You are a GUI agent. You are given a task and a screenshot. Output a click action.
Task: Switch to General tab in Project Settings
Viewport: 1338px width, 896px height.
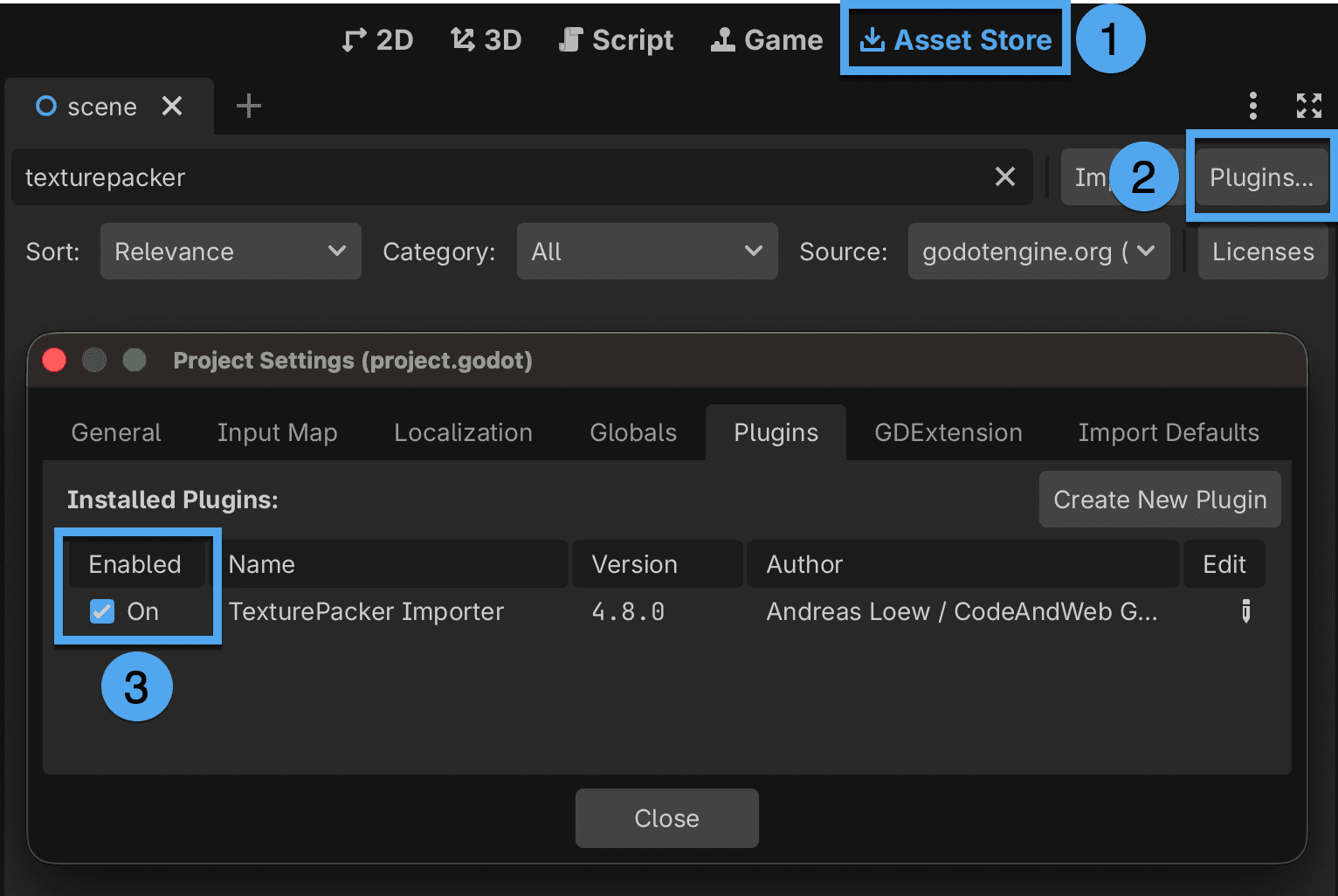pyautogui.click(x=116, y=432)
